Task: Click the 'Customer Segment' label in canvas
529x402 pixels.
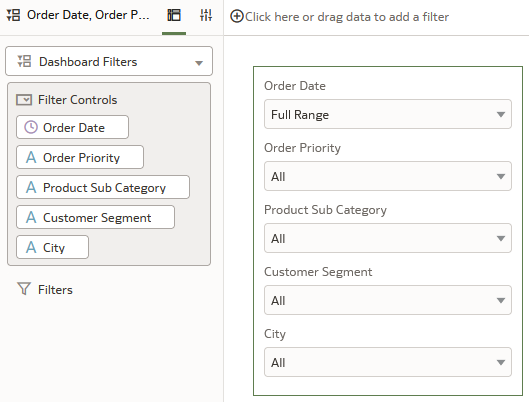Action: coord(318,272)
